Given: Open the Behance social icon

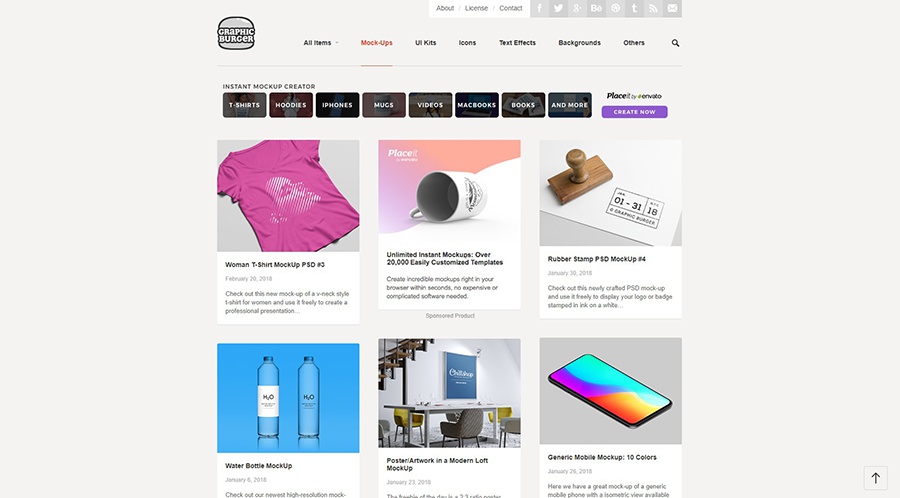Looking at the screenshot, I should (596, 9).
